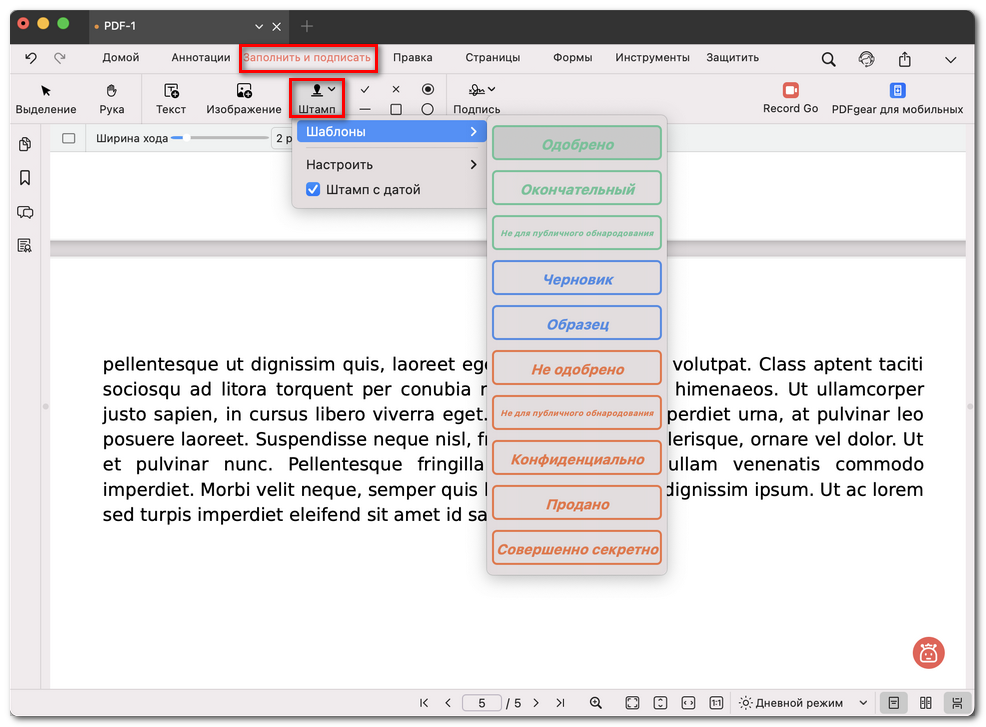Open Record Go screen recorder

pos(790,91)
